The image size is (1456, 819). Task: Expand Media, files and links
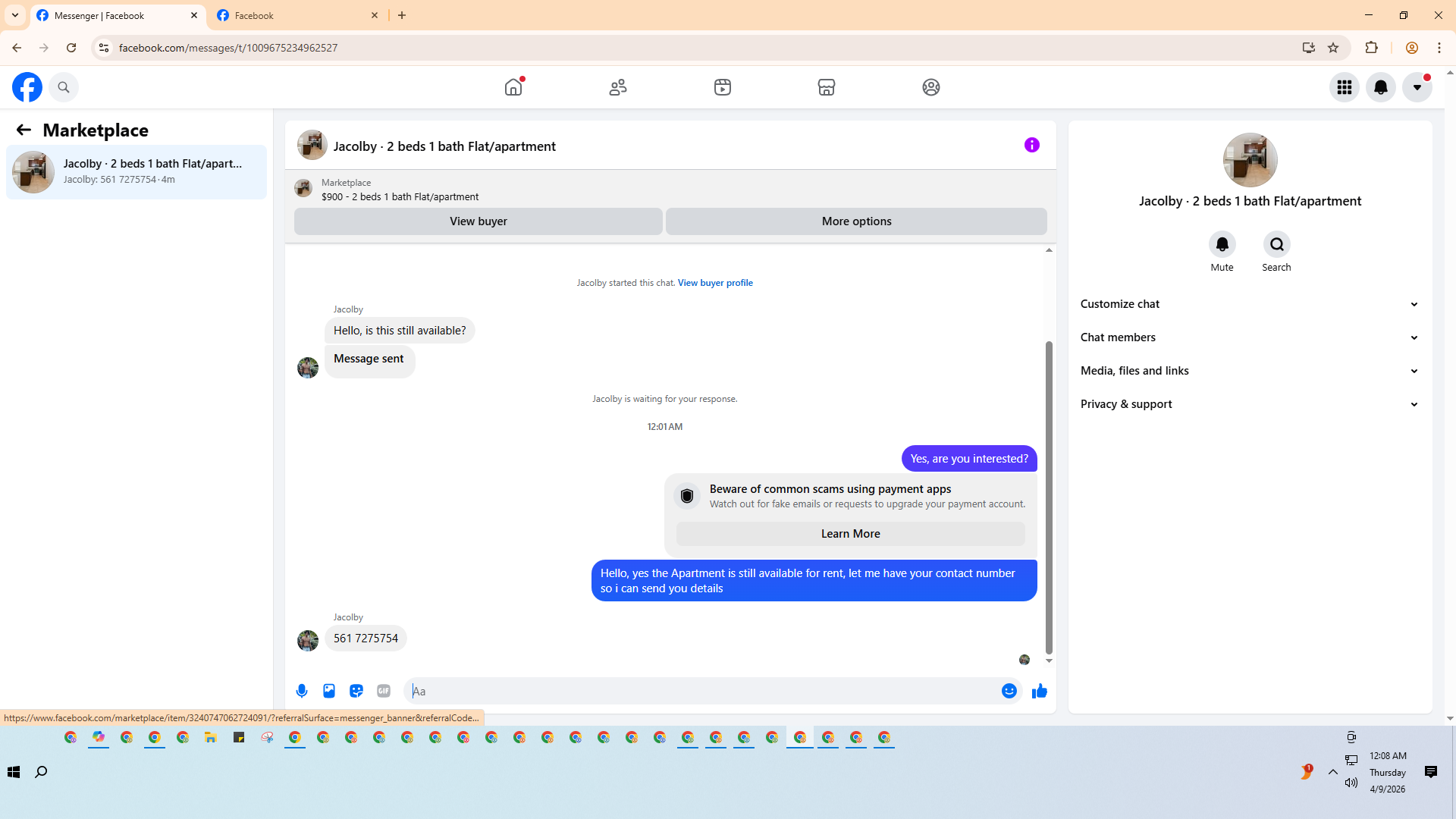coord(1249,371)
